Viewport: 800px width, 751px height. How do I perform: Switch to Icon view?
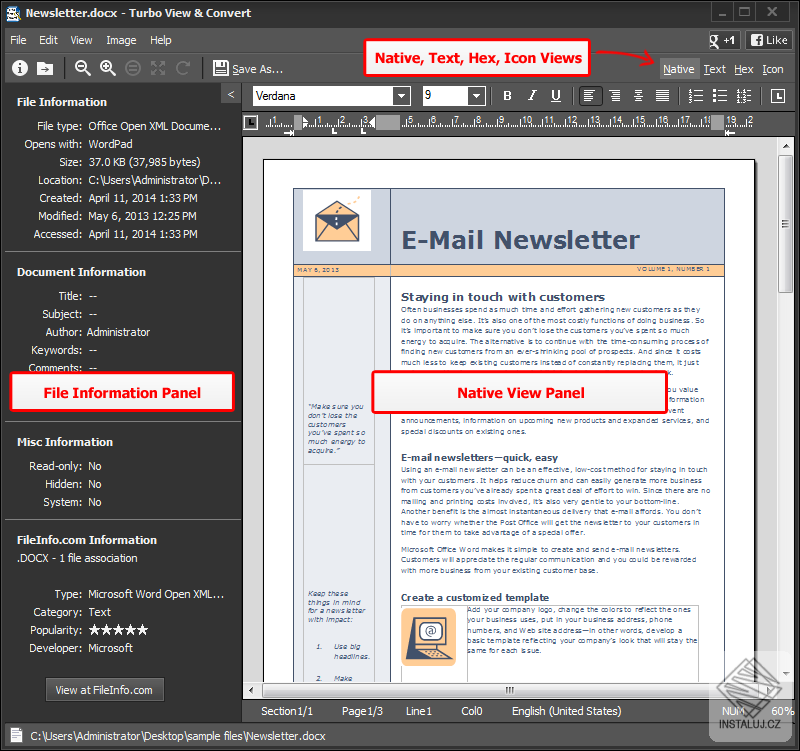[772, 69]
